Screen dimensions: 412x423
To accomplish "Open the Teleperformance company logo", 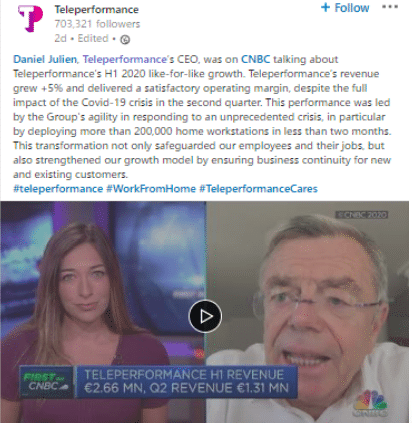I will [30, 19].
